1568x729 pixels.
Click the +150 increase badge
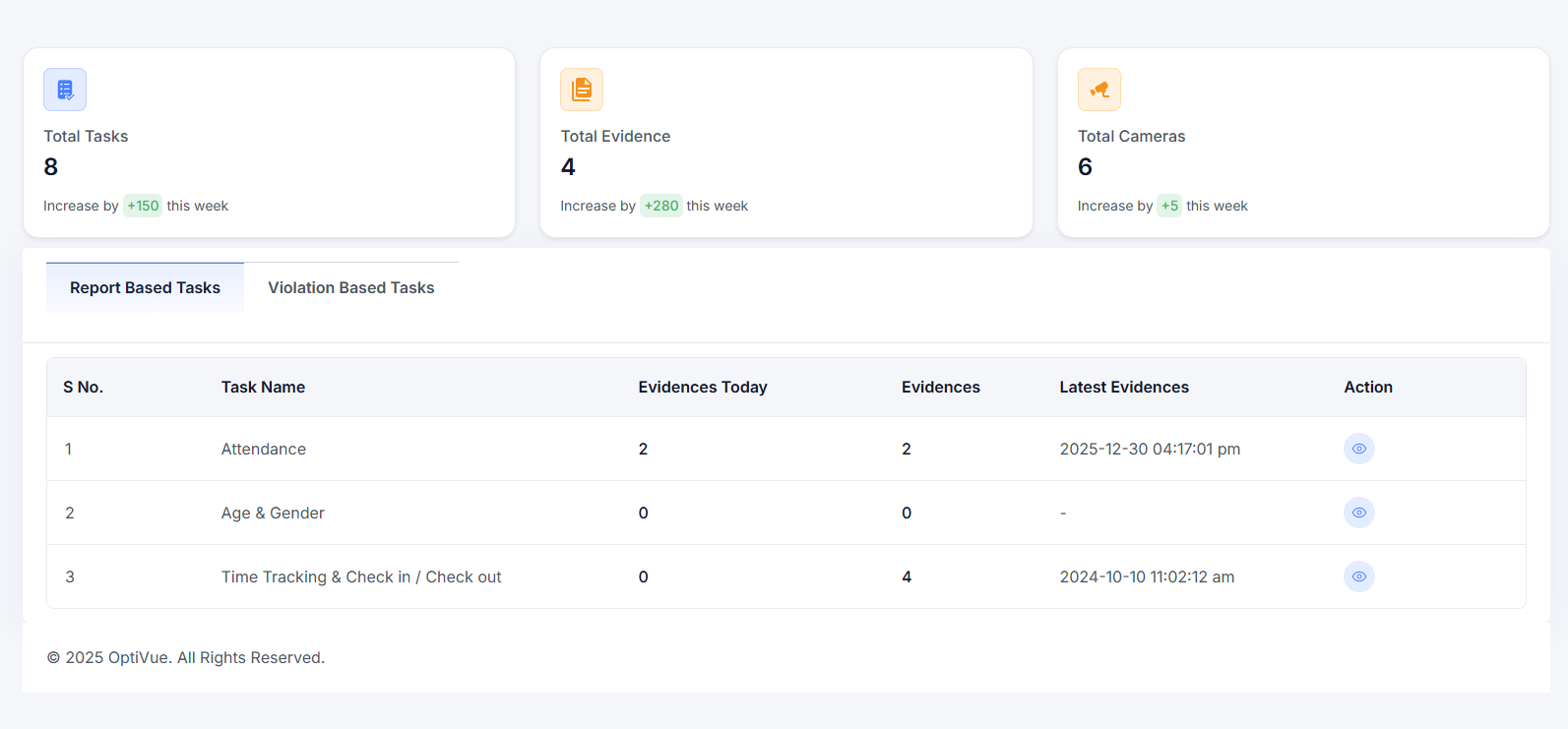(143, 206)
